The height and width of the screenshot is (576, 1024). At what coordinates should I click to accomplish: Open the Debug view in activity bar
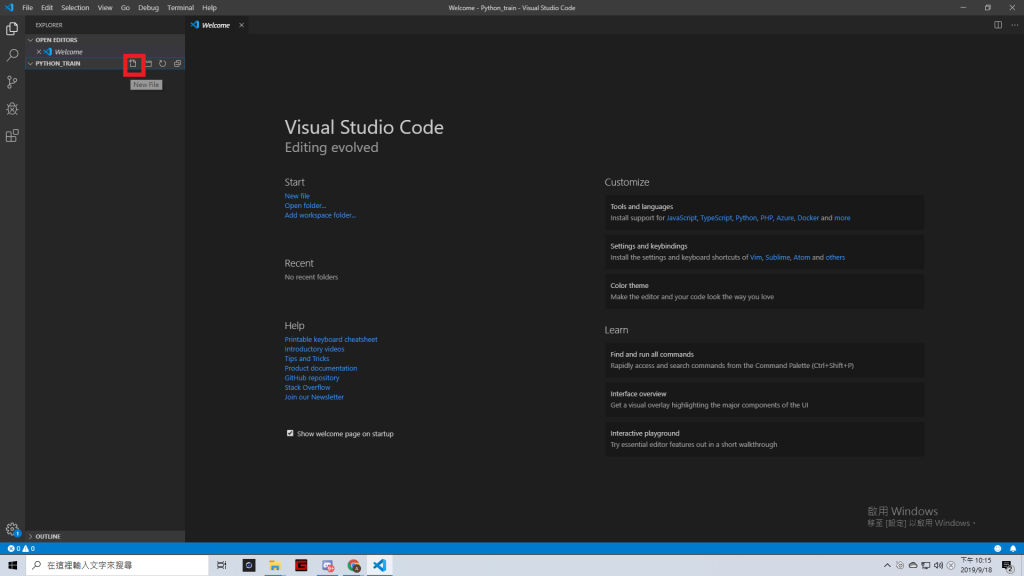12,109
